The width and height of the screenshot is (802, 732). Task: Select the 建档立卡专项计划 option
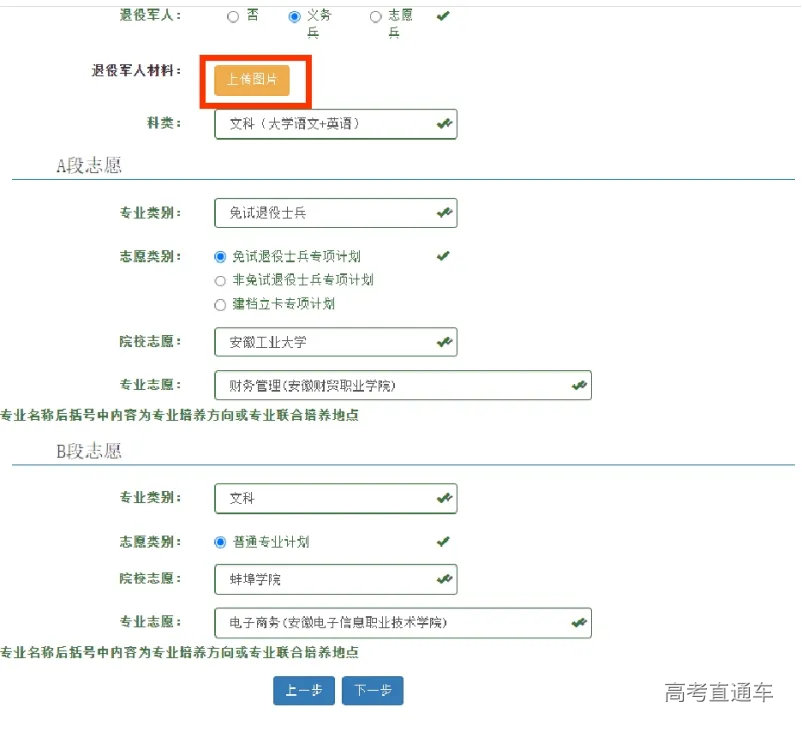220,305
